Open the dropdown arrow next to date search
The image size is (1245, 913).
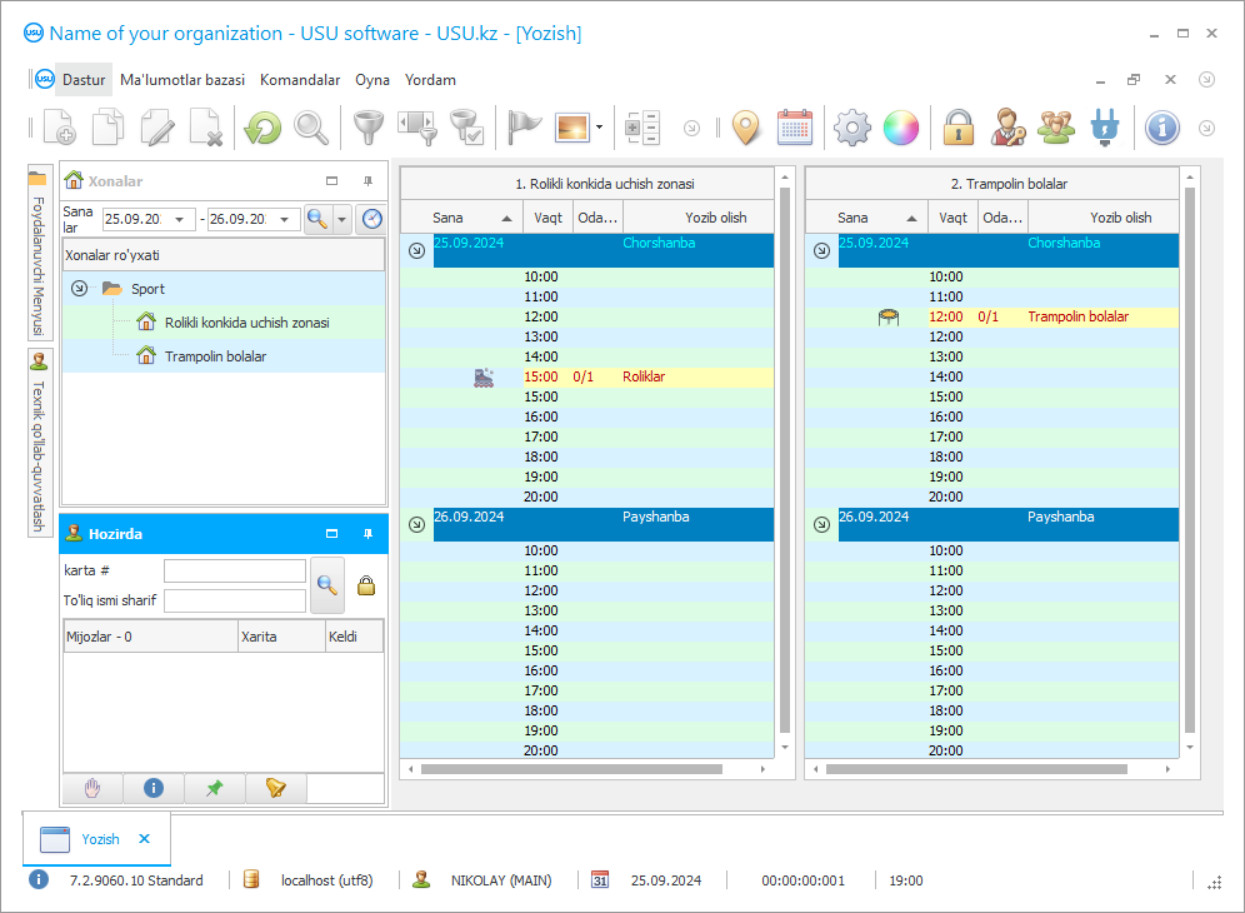click(x=342, y=219)
